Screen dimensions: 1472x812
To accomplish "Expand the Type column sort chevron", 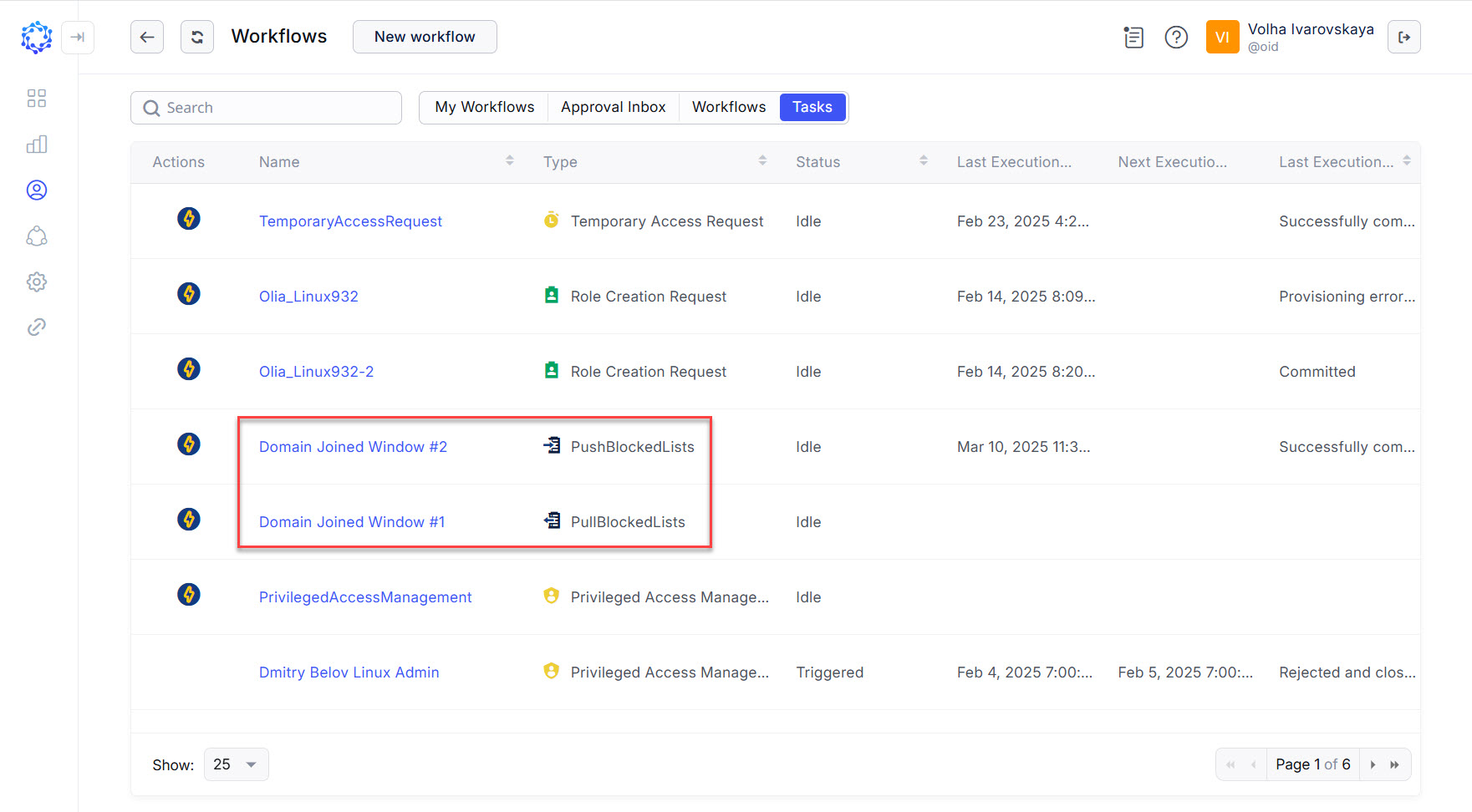I will pyautogui.click(x=761, y=161).
